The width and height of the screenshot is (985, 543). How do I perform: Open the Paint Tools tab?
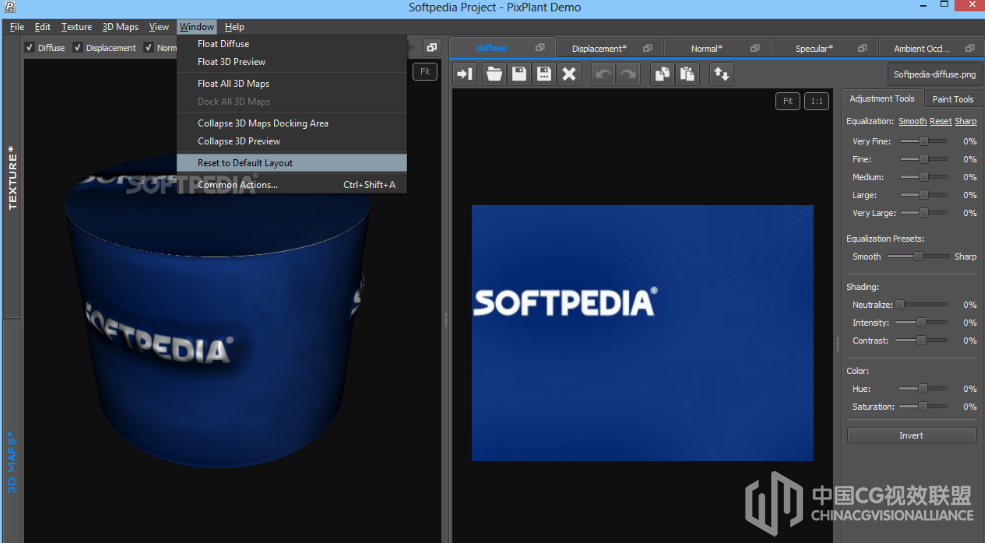click(952, 99)
